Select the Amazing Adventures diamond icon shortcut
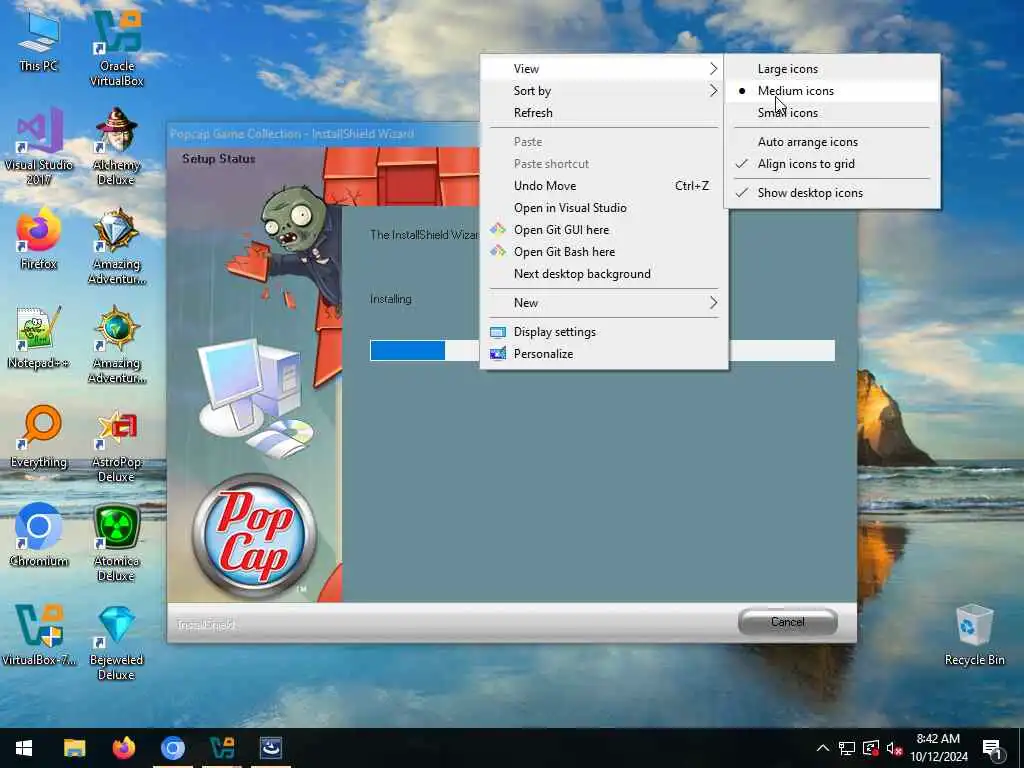This screenshot has height=768, width=1024. point(117,246)
